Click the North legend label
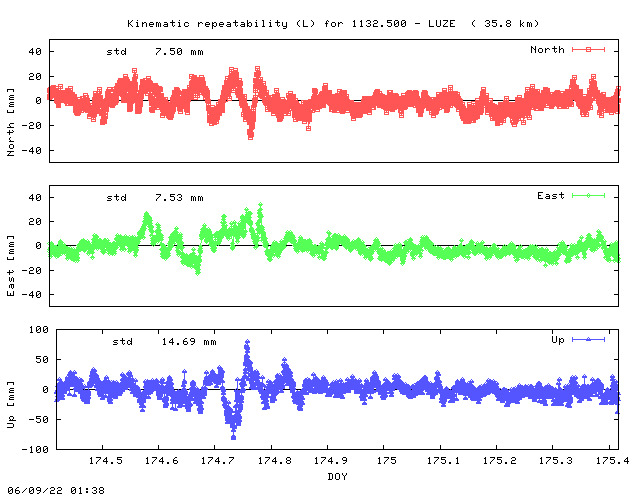This screenshot has width=640, height=496. (547, 50)
